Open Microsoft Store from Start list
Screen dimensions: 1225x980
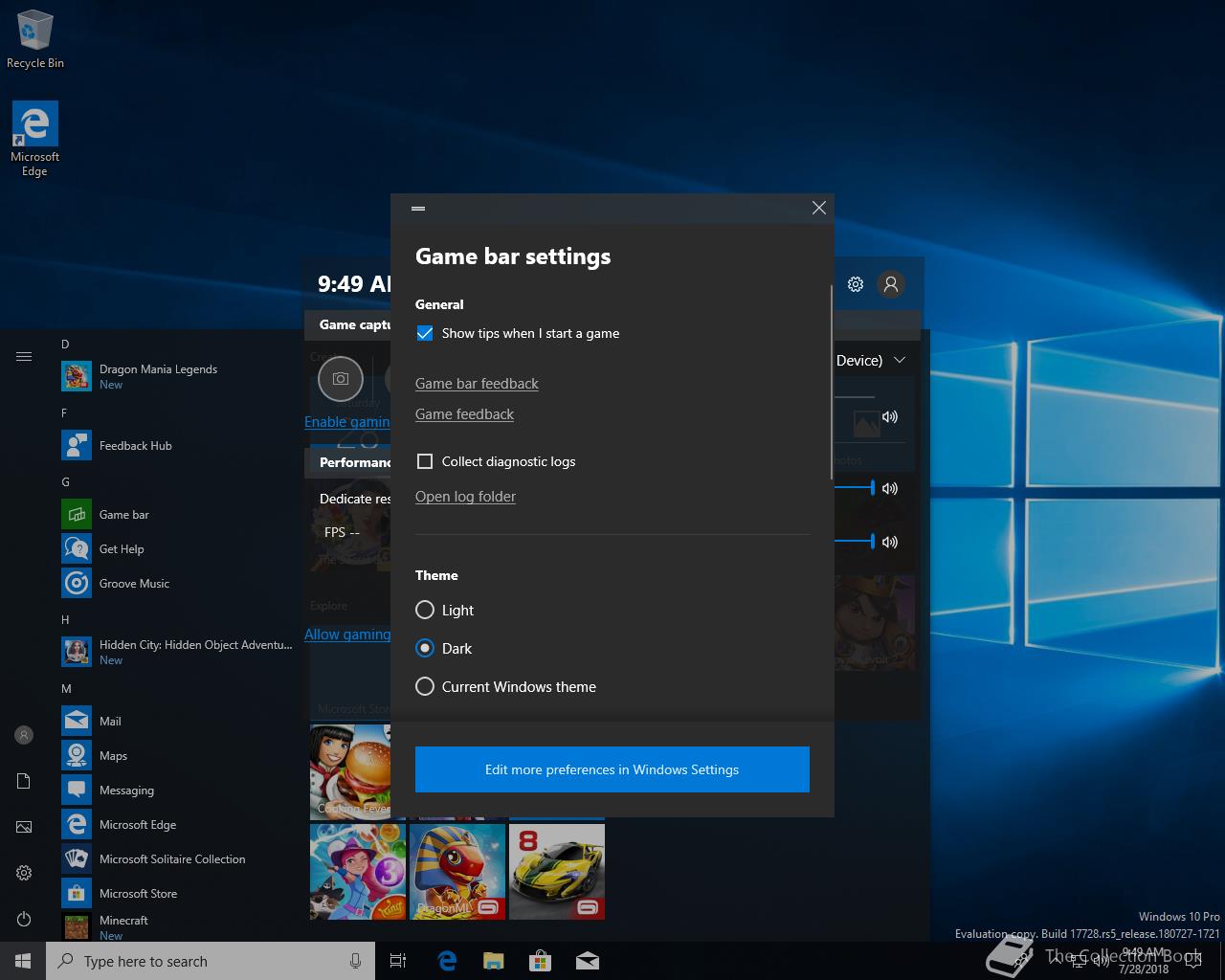(178, 894)
